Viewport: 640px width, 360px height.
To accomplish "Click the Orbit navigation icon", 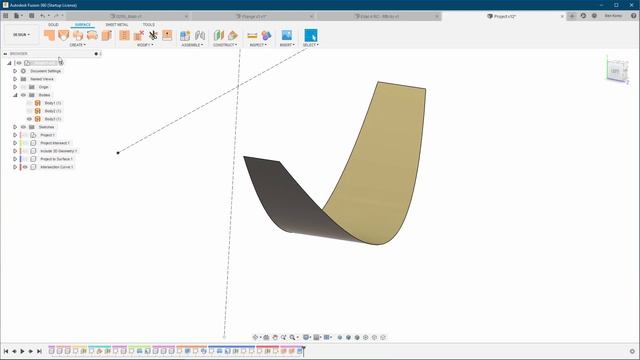I will click(256, 337).
